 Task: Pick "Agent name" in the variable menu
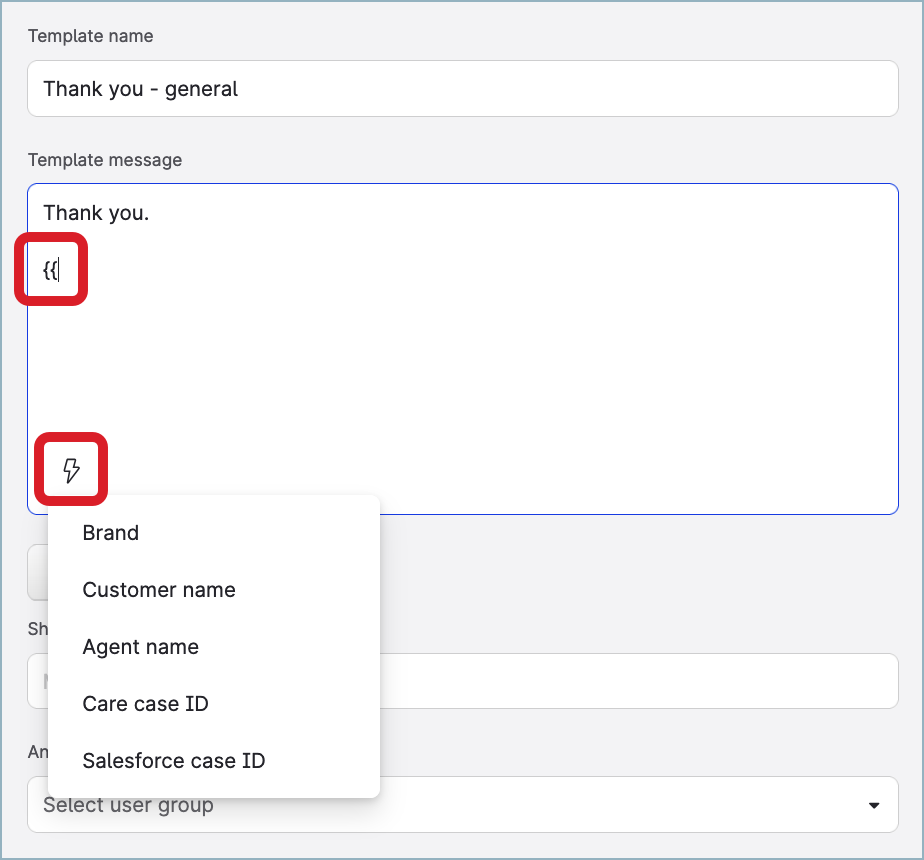141,647
